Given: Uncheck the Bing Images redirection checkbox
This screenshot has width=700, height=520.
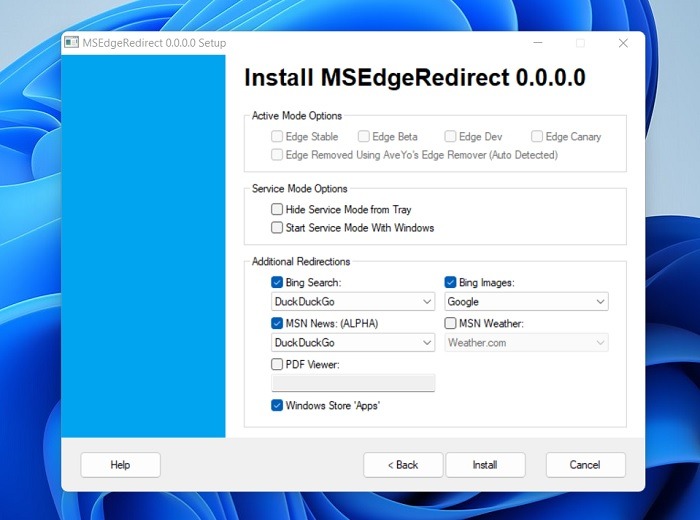Looking at the screenshot, I should (x=450, y=282).
